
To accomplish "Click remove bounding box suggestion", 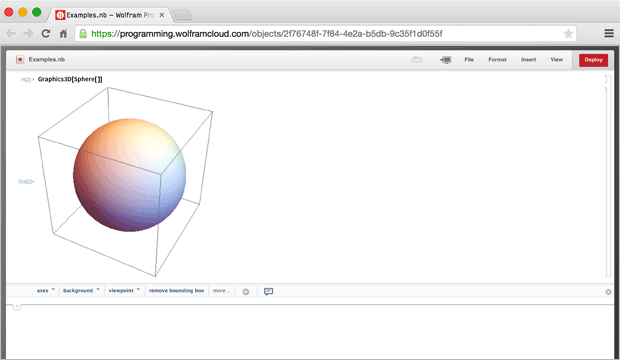I will (176, 291).
